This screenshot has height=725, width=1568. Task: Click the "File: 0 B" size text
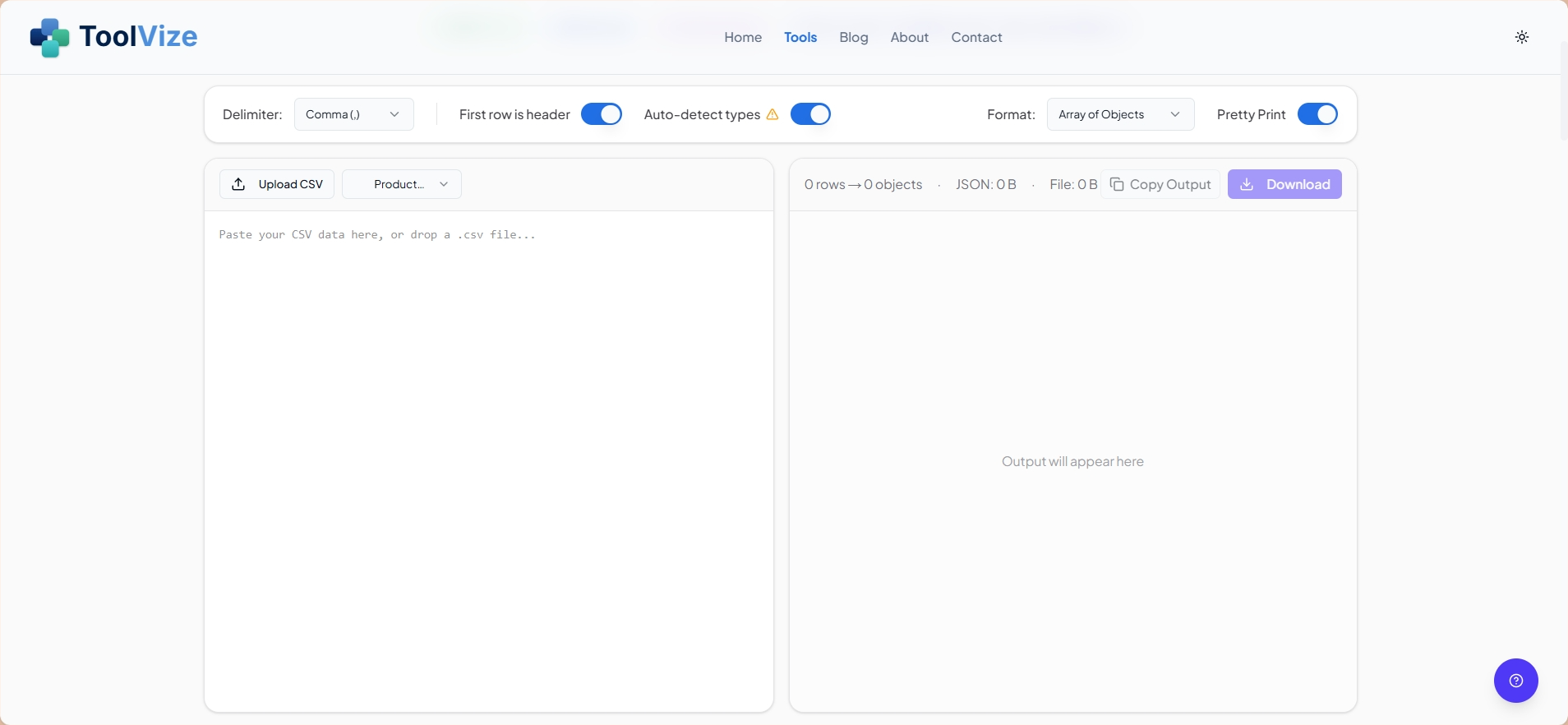[x=1073, y=184]
